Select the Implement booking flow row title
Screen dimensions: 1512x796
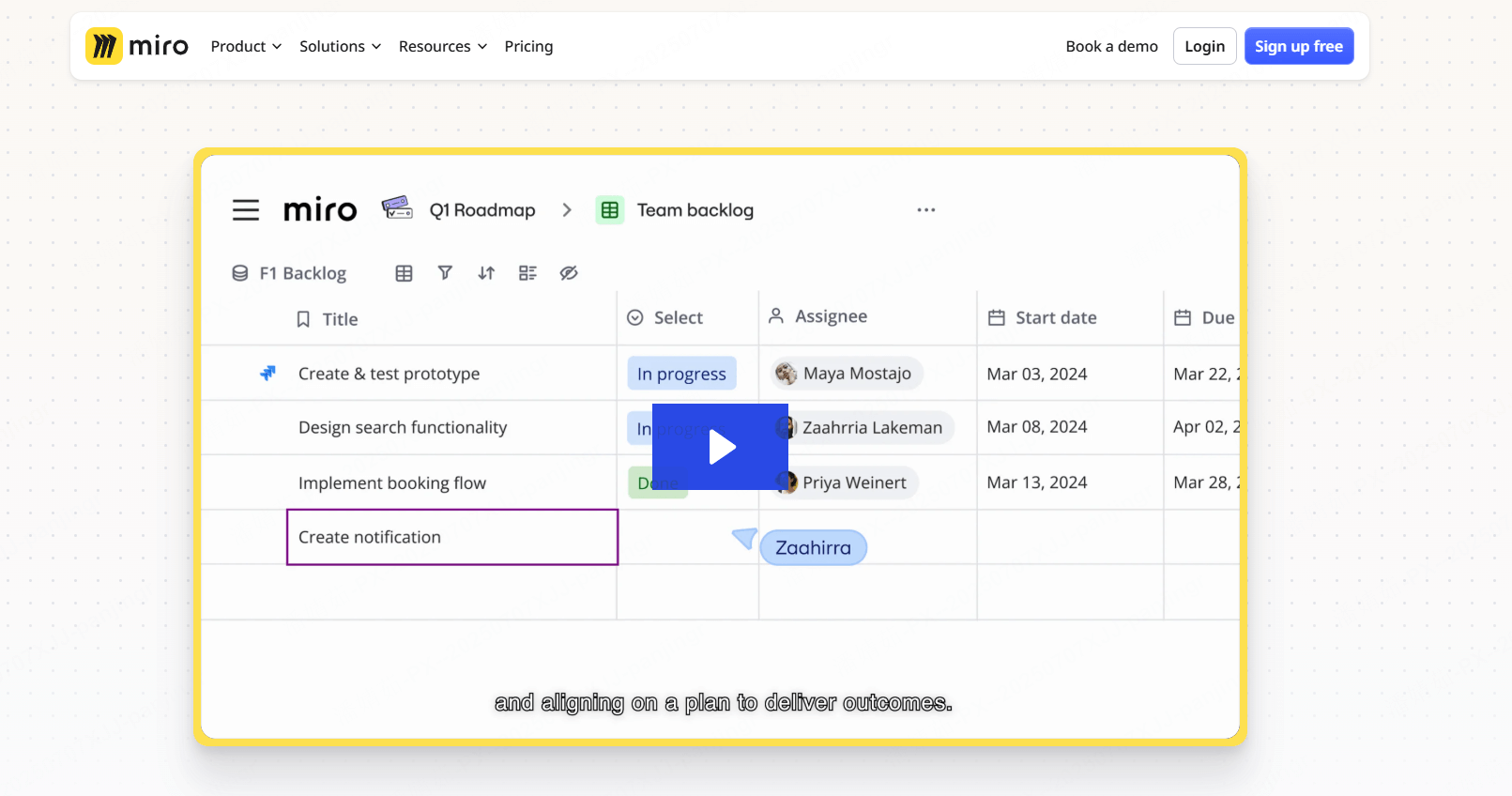392,482
